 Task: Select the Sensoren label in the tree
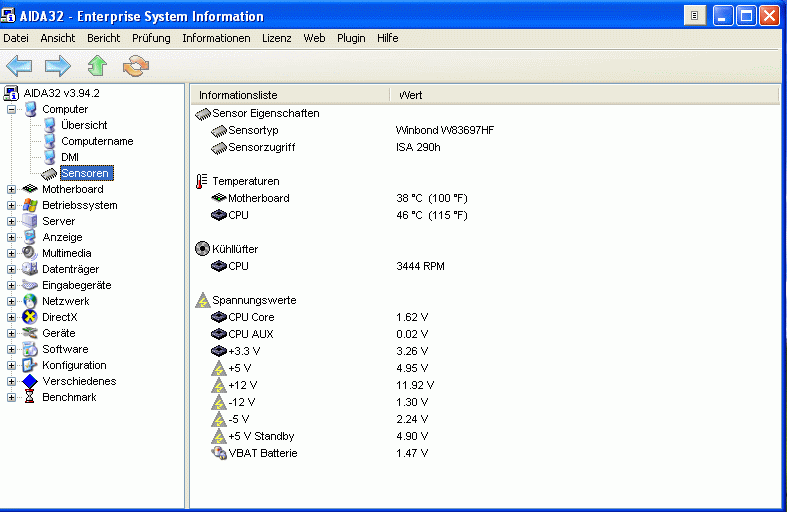point(86,173)
